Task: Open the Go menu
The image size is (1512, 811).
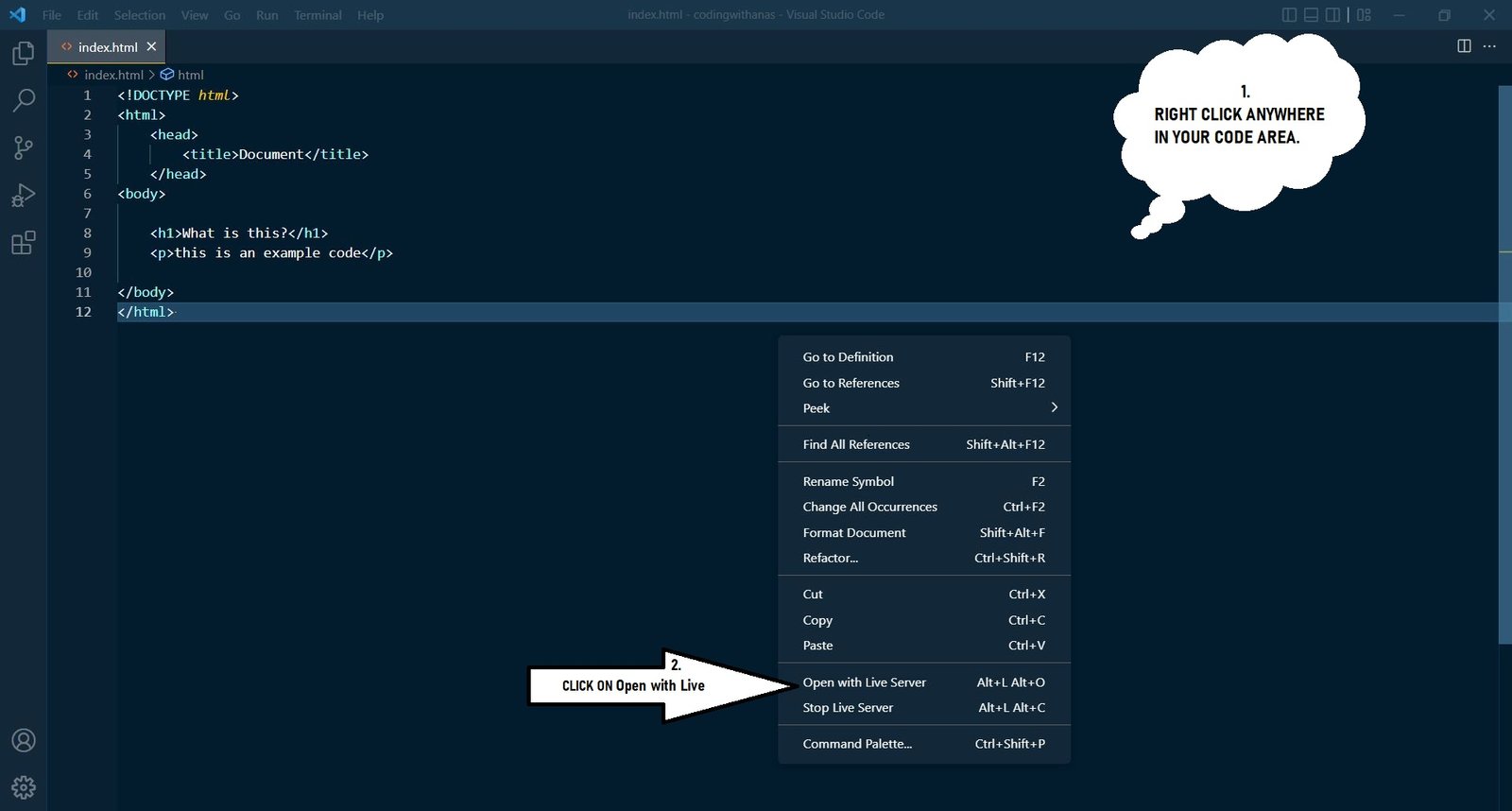Action: click(232, 15)
